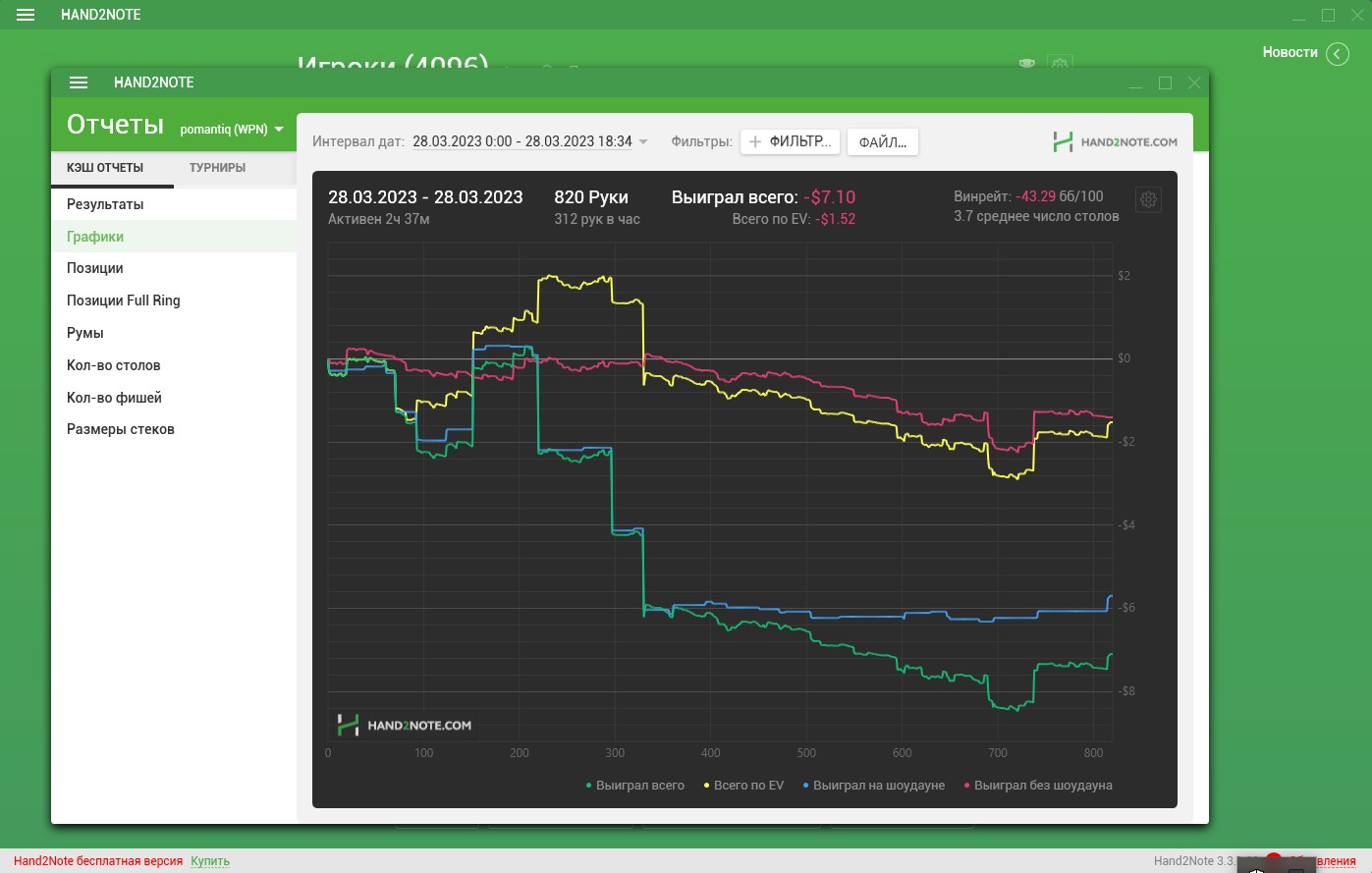The image size is (1372, 873).
Task: Open pomantiq (WPN) player dropdown
Action: tap(232, 129)
